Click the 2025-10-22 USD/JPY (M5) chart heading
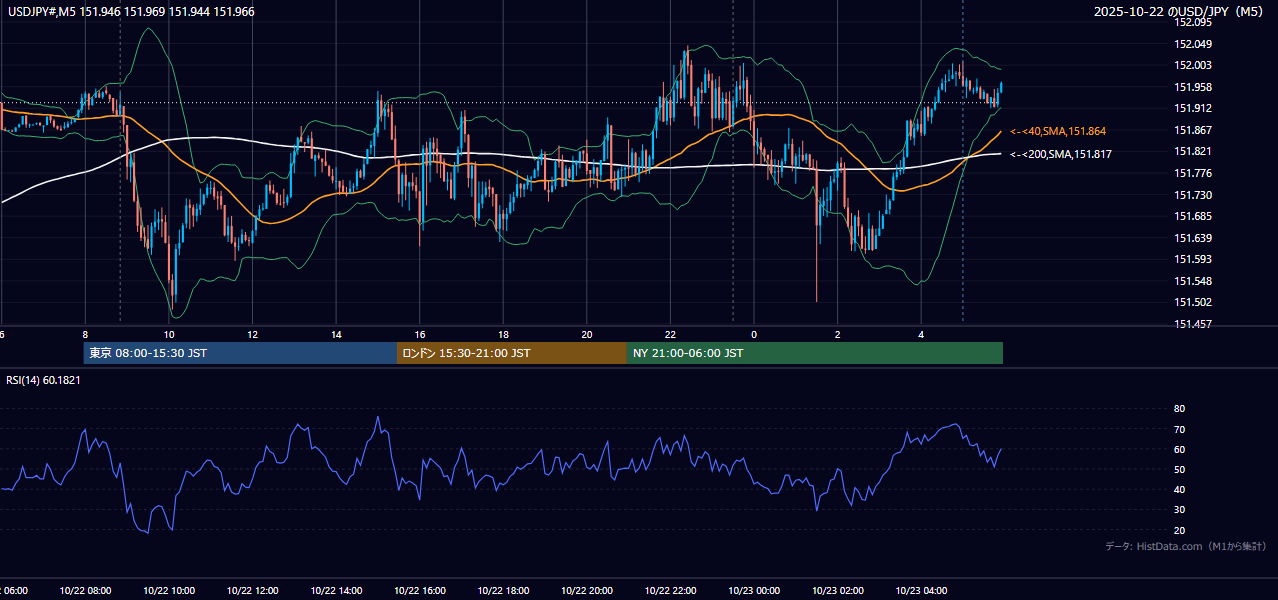The height and width of the screenshot is (600, 1278). point(1180,12)
